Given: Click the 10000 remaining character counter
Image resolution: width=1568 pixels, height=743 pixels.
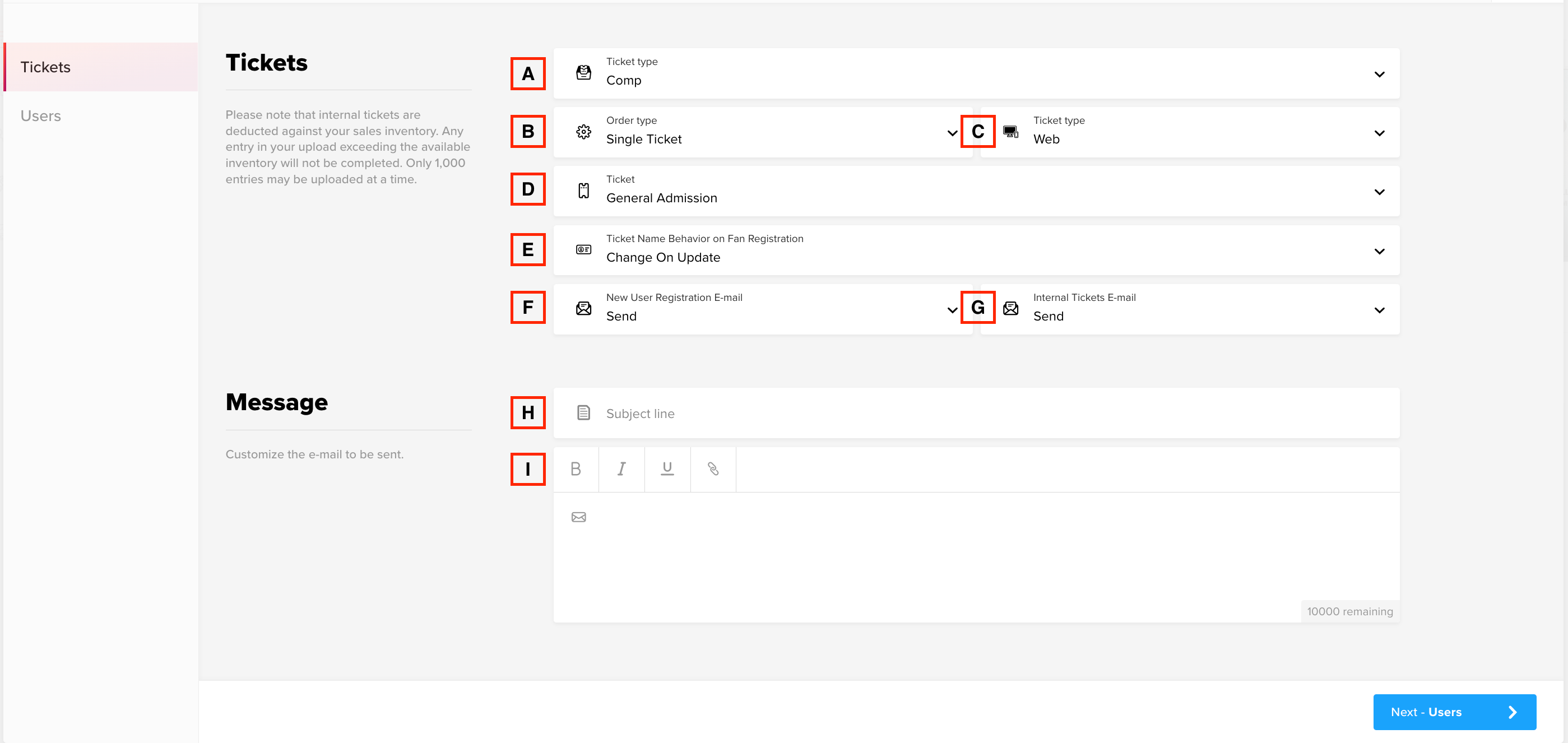Looking at the screenshot, I should pos(1349,611).
